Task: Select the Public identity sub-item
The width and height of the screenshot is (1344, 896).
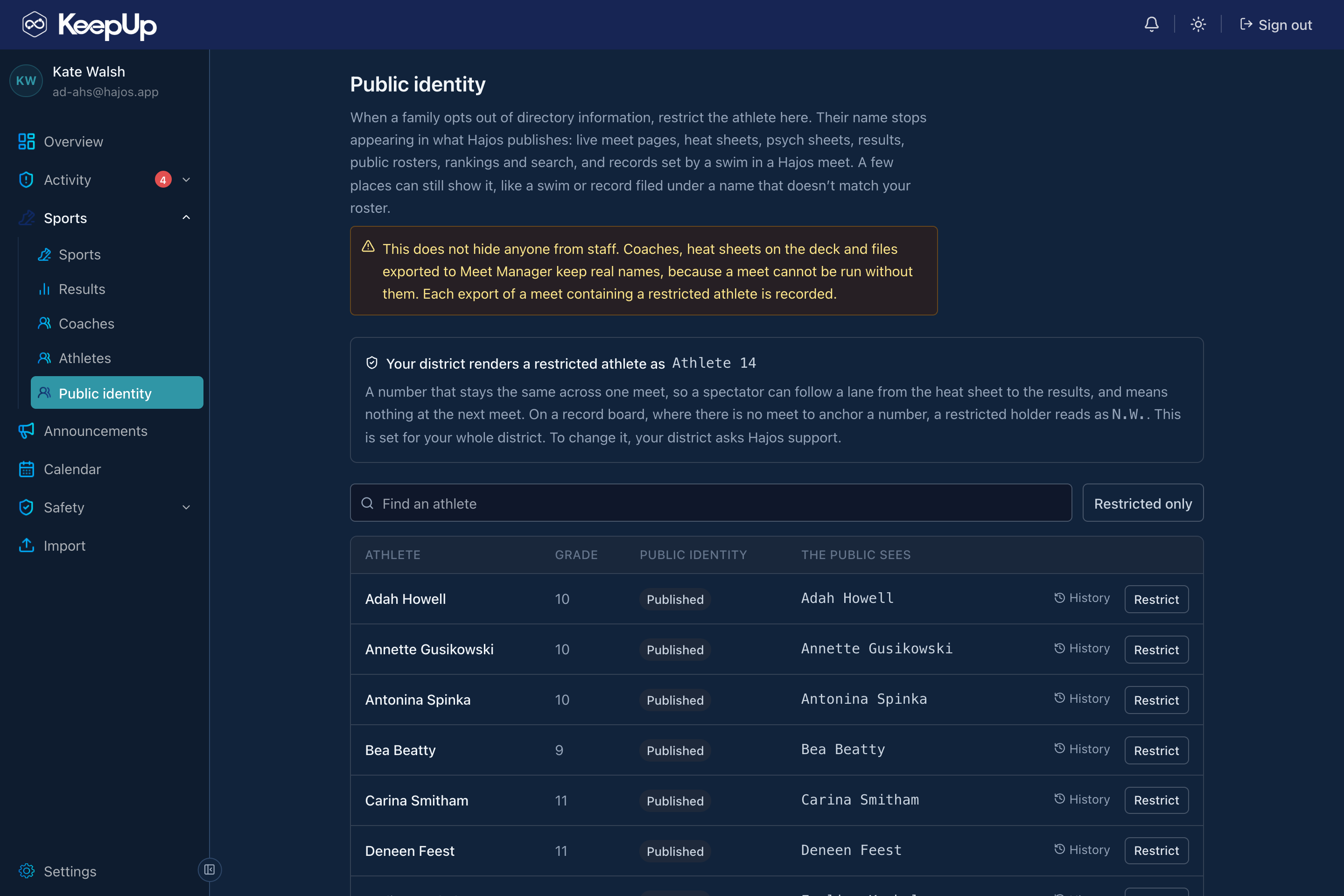Action: point(117,392)
